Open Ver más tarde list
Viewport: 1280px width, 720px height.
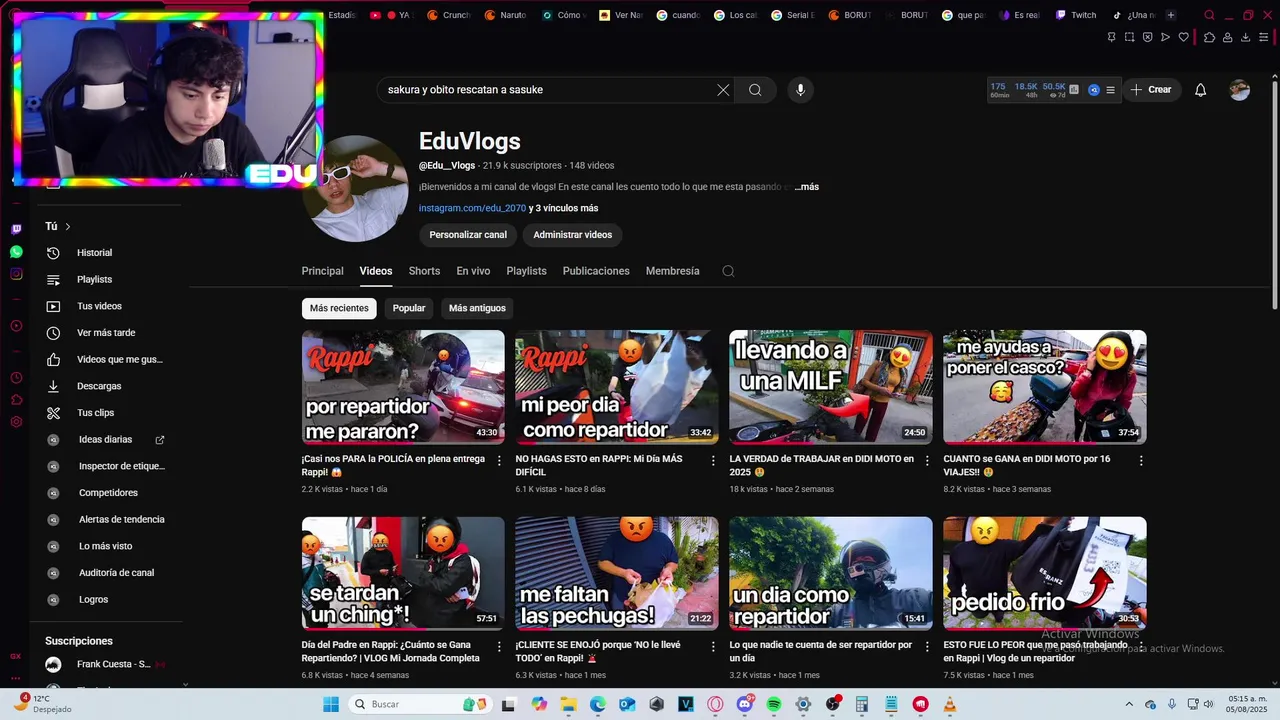tap(108, 333)
